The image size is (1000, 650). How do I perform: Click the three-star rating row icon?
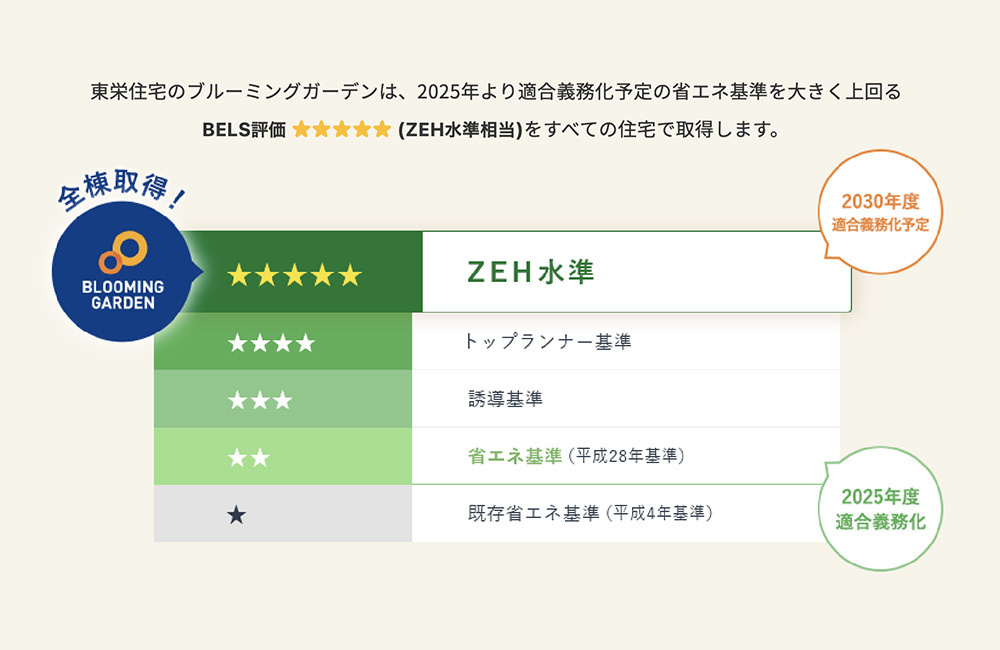coord(260,400)
